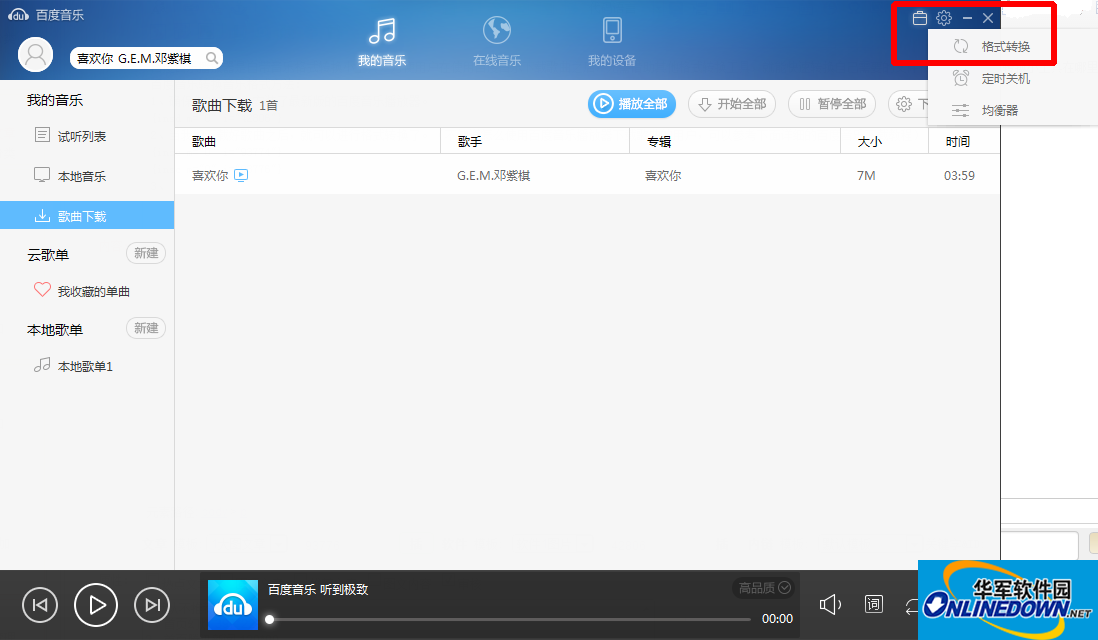The width and height of the screenshot is (1098, 640).
Task: Expand 新建 to create a cloud playlist
Action: (x=145, y=252)
